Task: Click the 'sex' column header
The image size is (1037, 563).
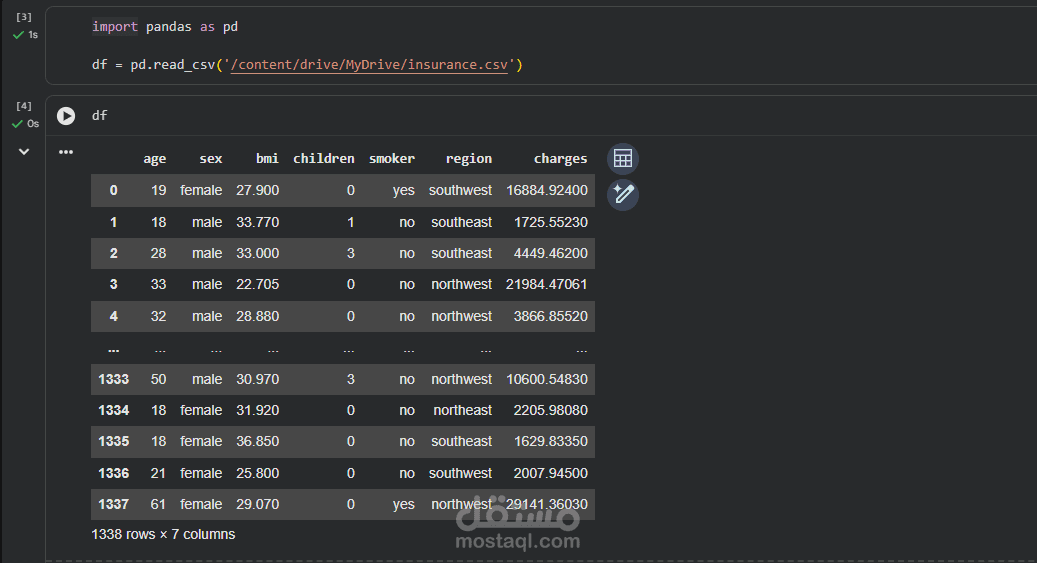Action: pos(211,159)
